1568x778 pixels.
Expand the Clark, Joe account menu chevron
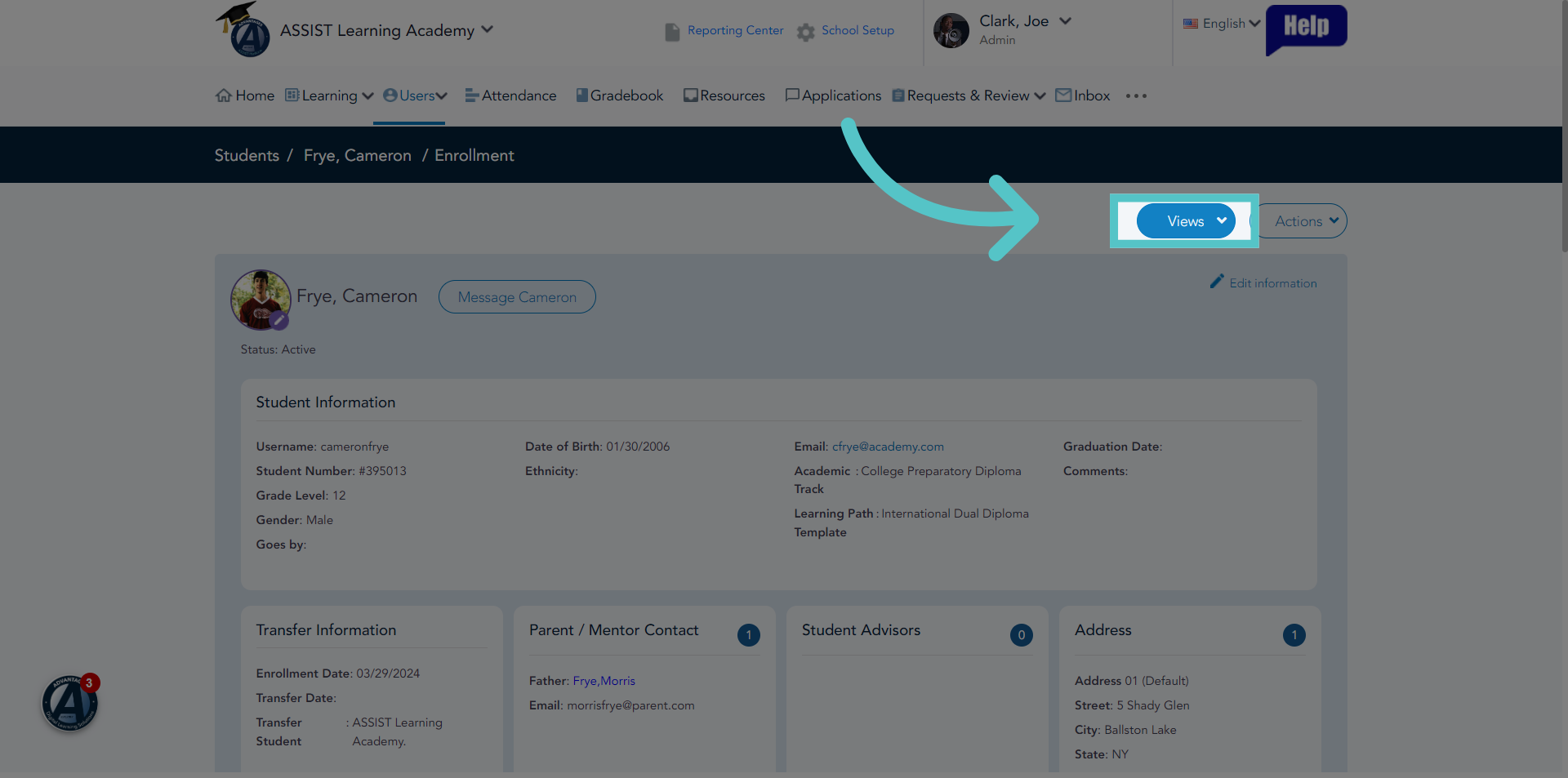point(1065,21)
